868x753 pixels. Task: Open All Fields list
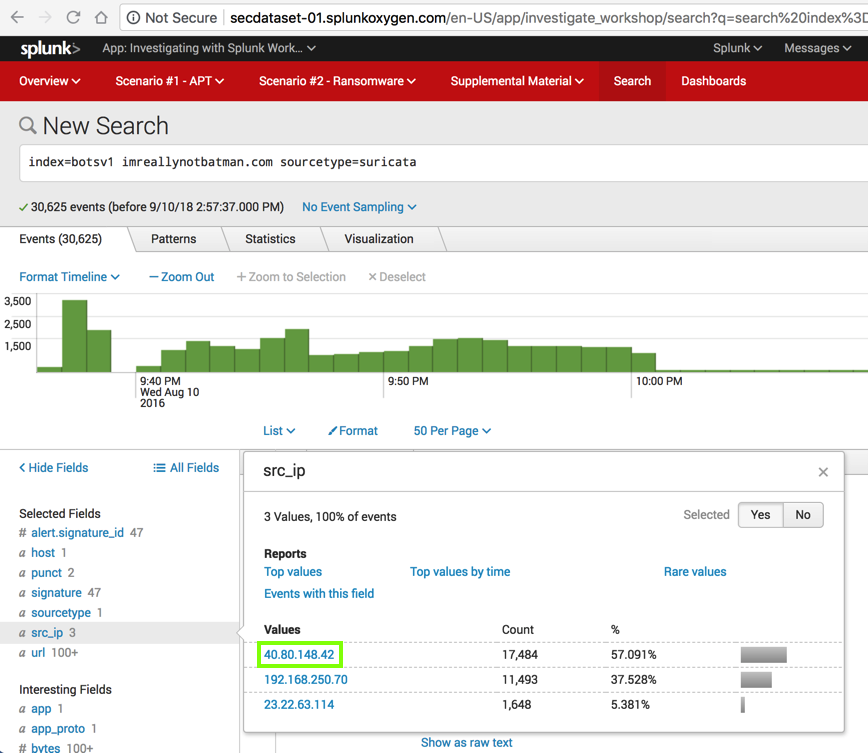click(186, 467)
